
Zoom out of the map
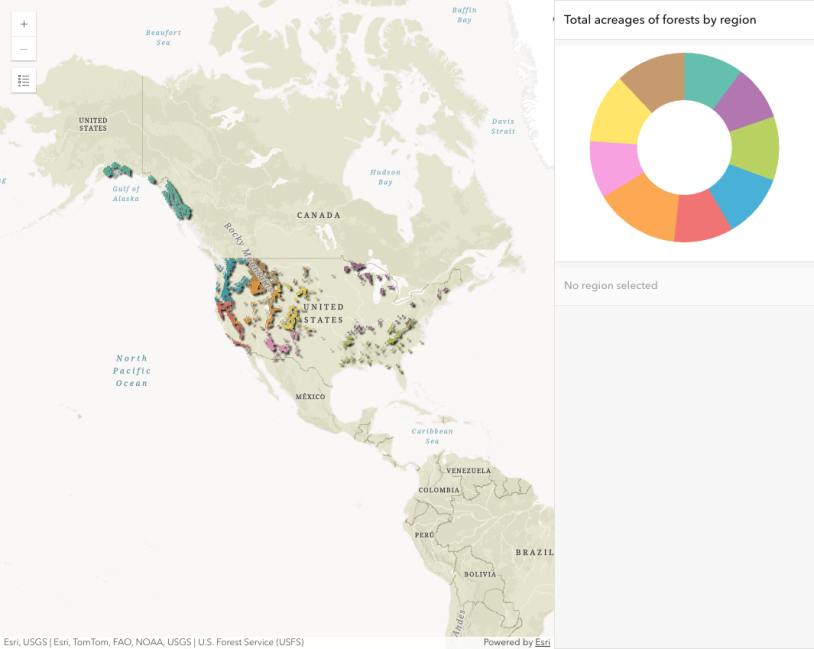[x=24, y=49]
